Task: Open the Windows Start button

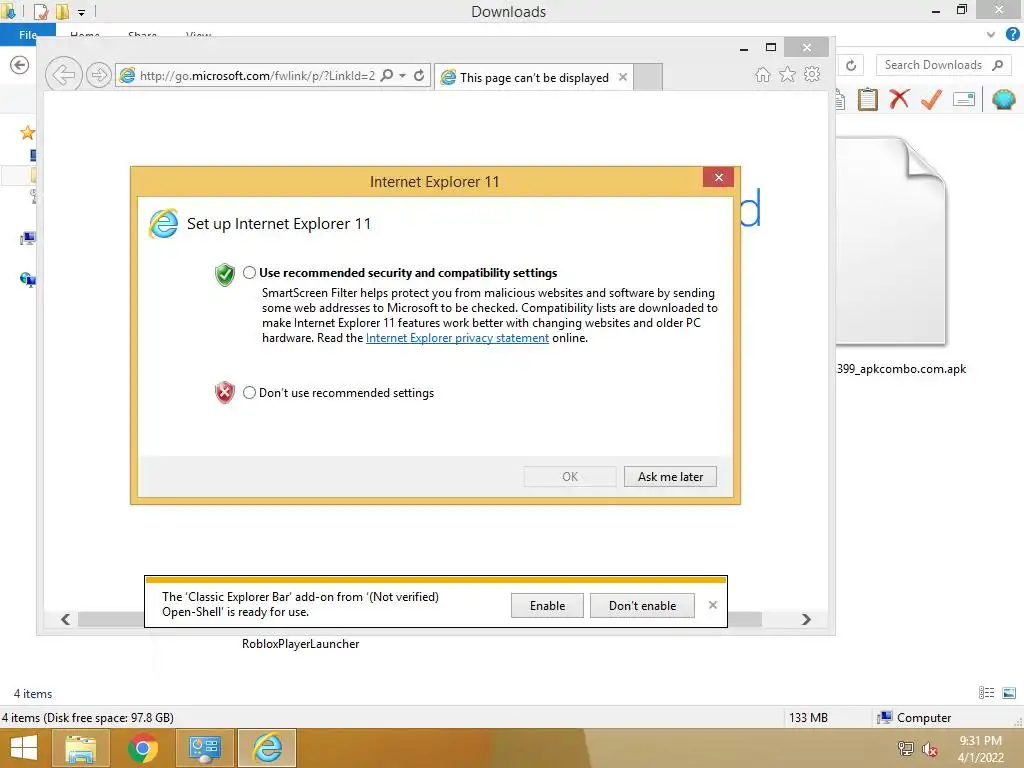Action: [24, 748]
